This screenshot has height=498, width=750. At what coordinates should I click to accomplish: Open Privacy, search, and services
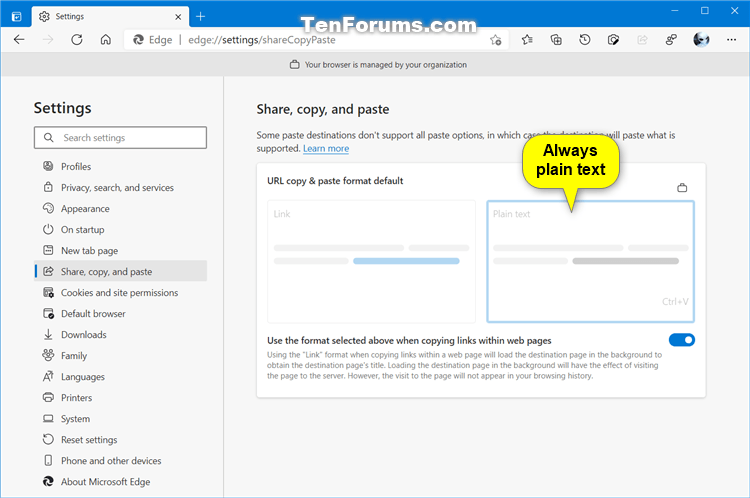(121, 188)
